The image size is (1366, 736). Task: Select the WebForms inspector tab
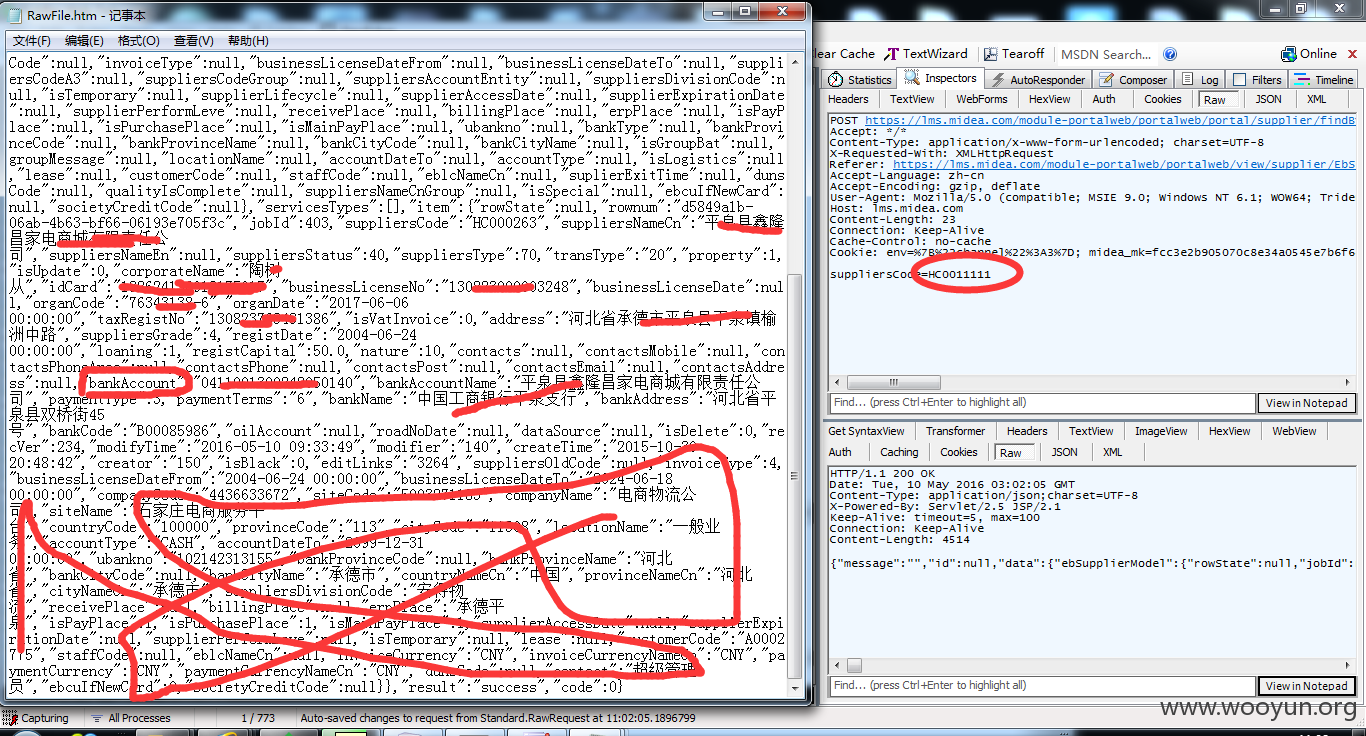(x=981, y=99)
